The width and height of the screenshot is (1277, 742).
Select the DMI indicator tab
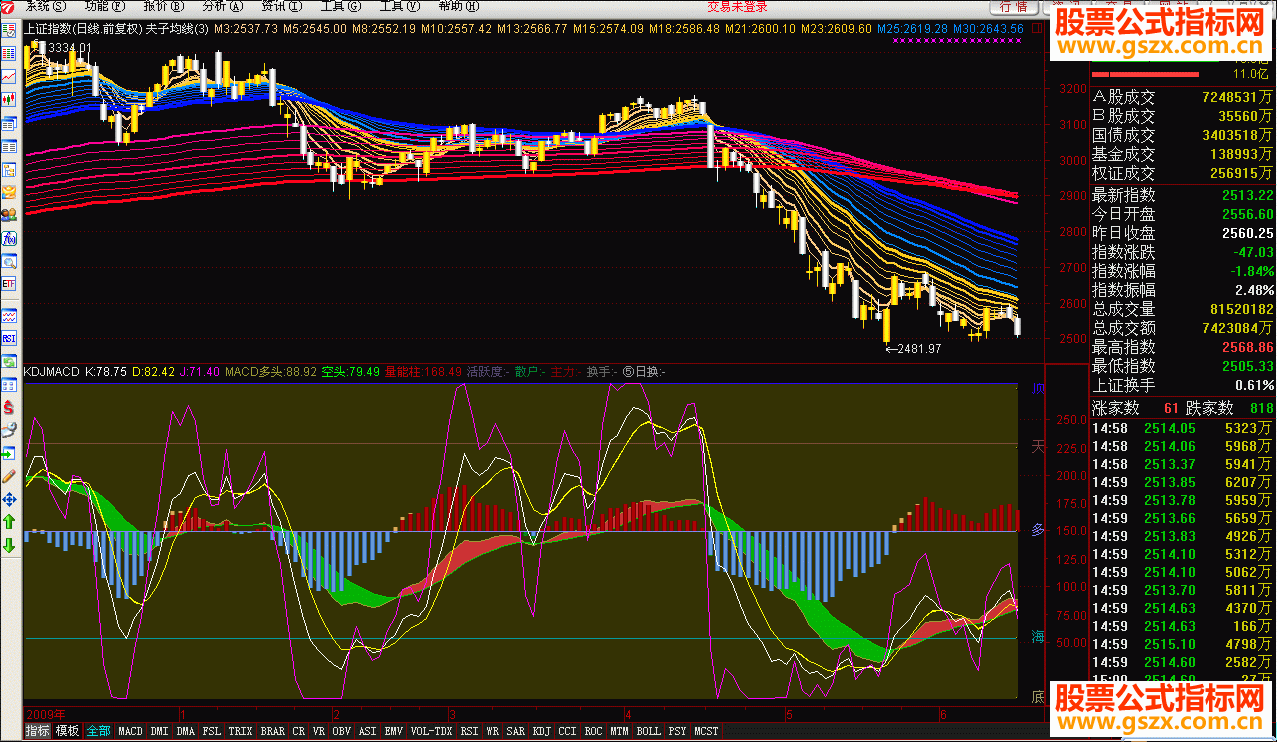tap(159, 731)
